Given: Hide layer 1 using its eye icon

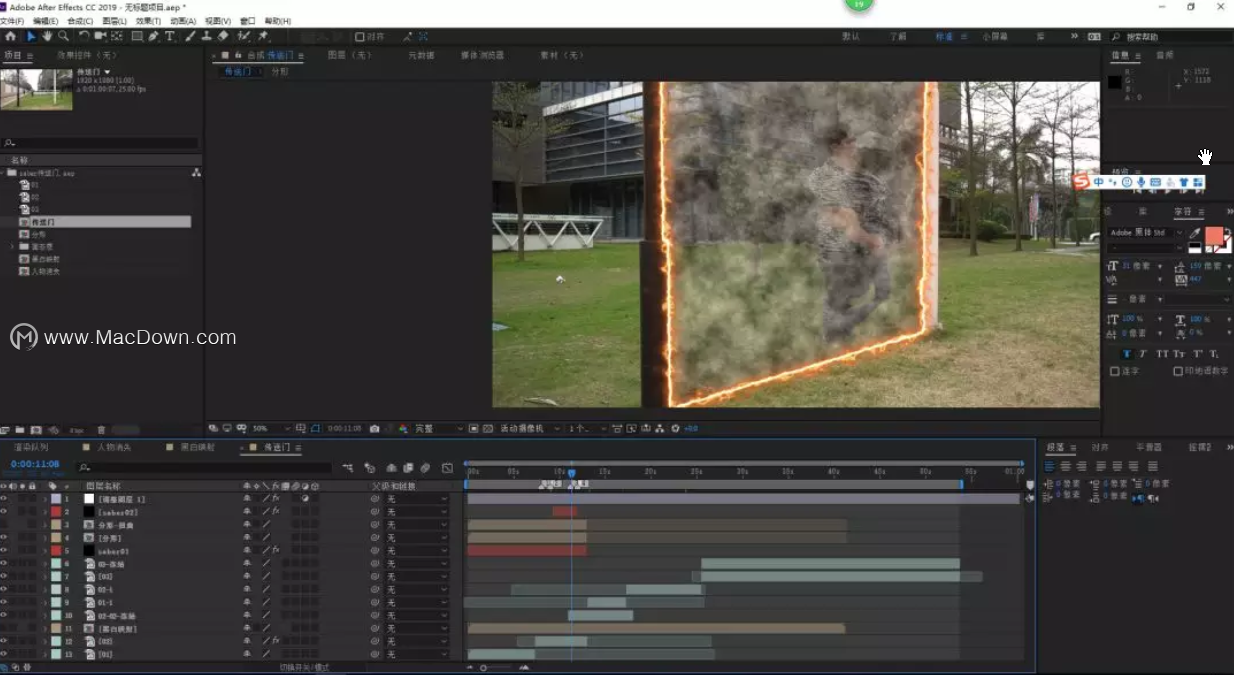Looking at the screenshot, I should pyautogui.click(x=4, y=498).
